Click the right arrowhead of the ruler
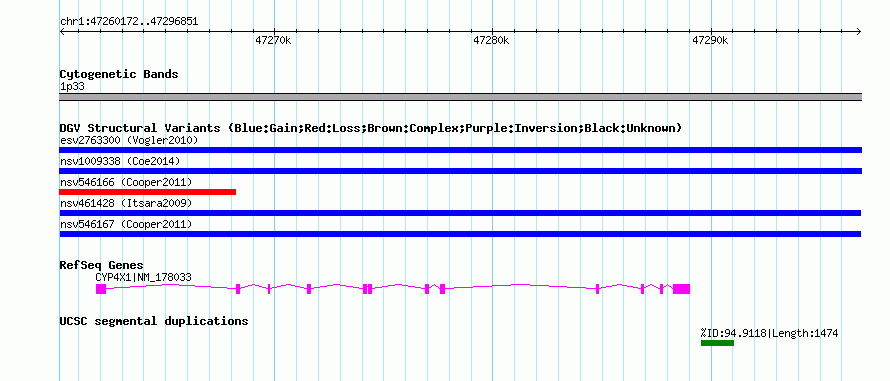Viewport: 890px width, 381px height. [859, 31]
